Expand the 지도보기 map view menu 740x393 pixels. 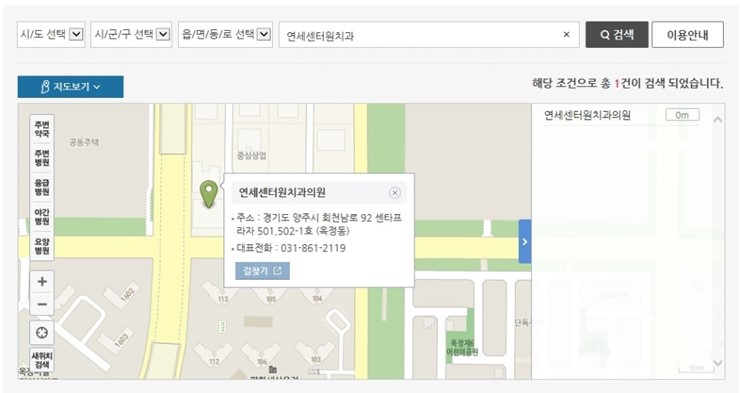71,87
